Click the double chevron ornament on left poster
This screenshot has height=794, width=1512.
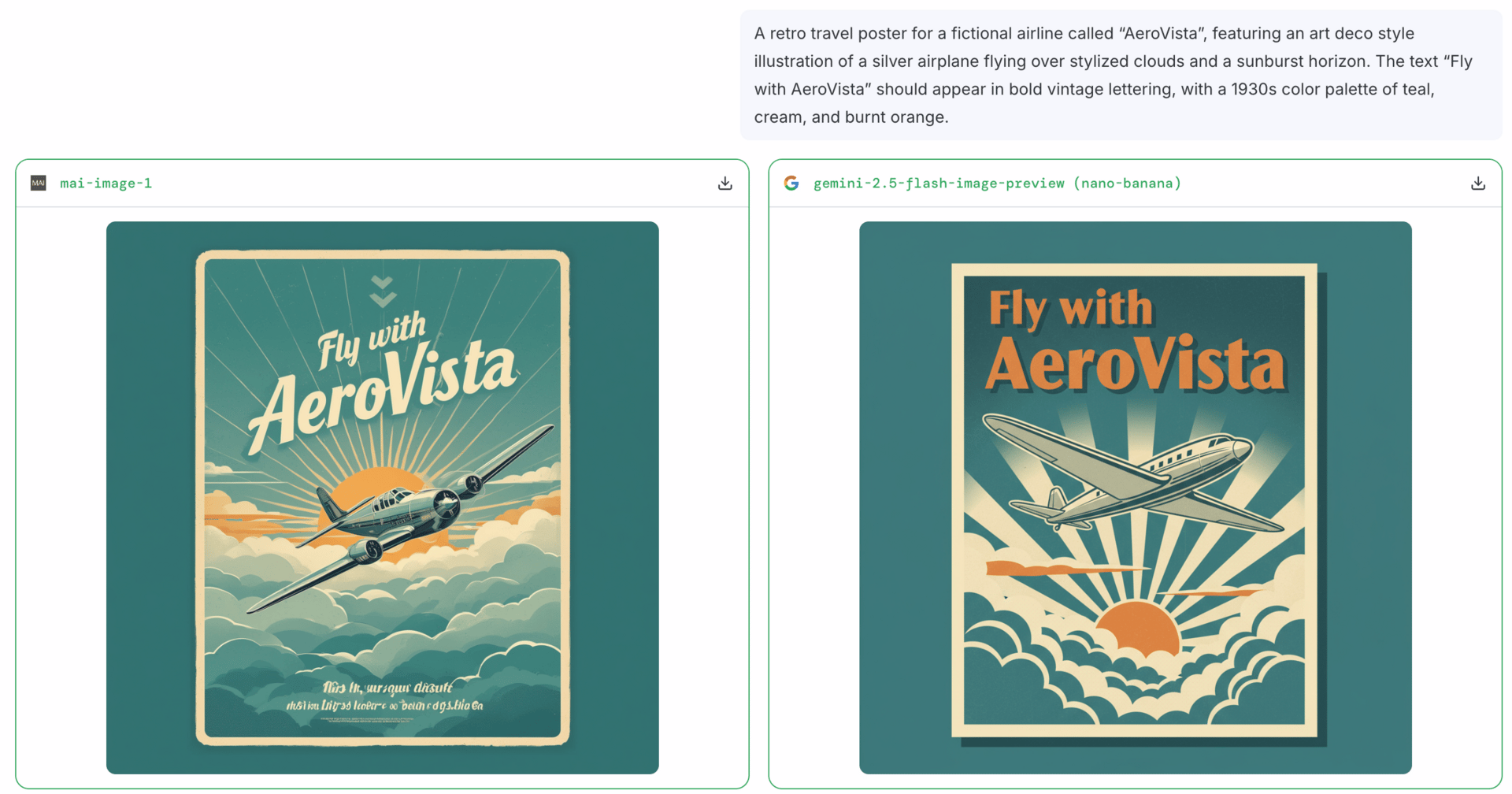pos(383,291)
